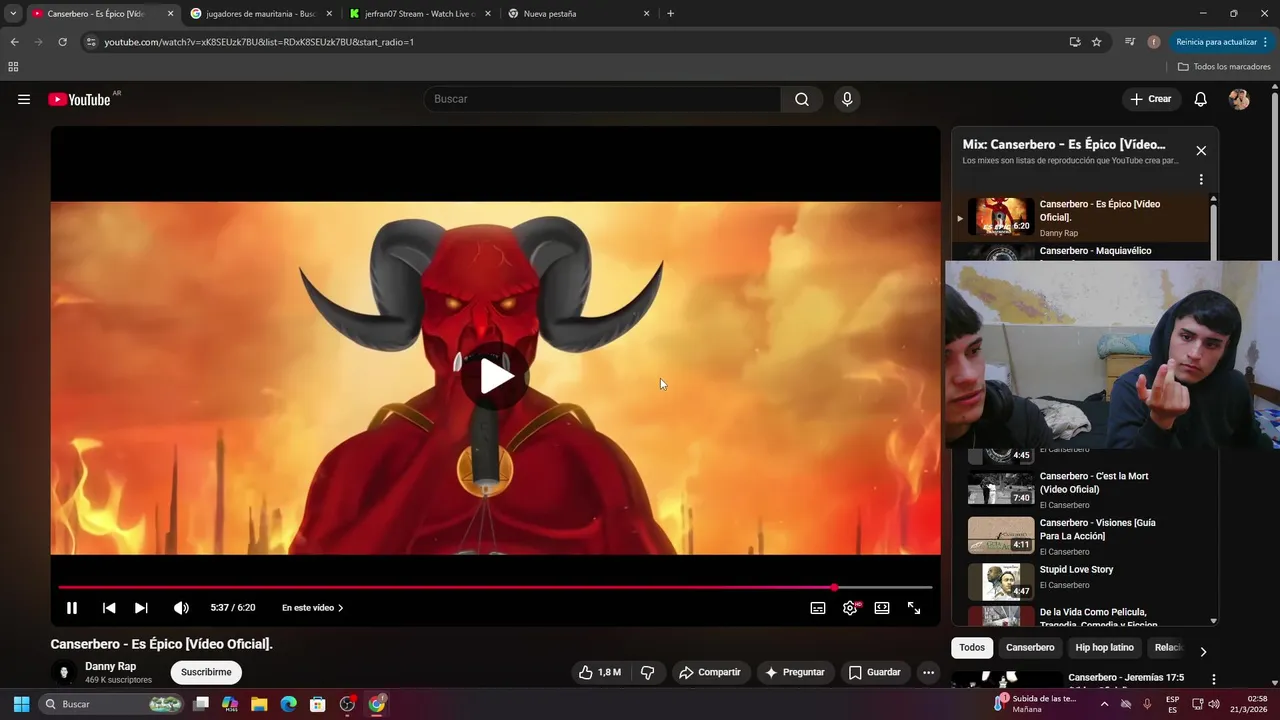Save video with Guardar button
Screen dimensions: 1280x720
point(875,672)
